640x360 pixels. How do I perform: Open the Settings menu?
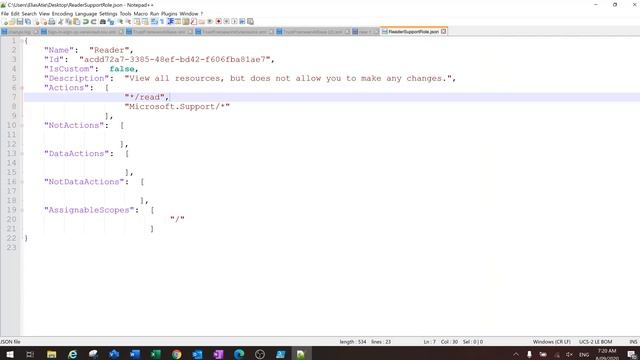tap(108, 13)
